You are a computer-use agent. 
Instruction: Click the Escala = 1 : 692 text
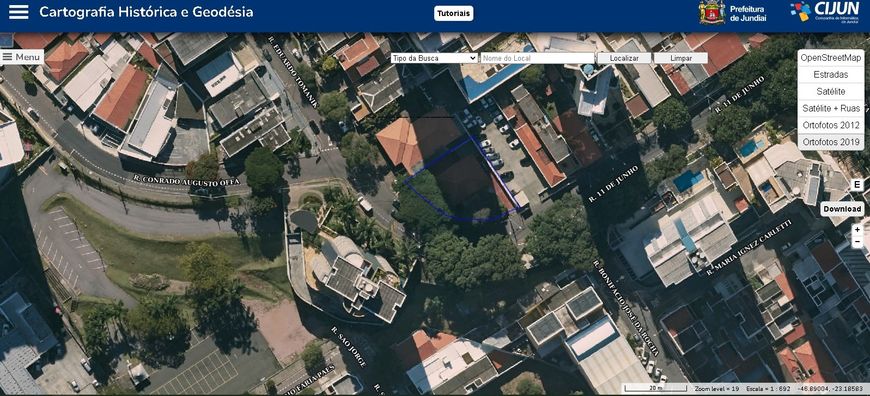[x=767, y=388]
